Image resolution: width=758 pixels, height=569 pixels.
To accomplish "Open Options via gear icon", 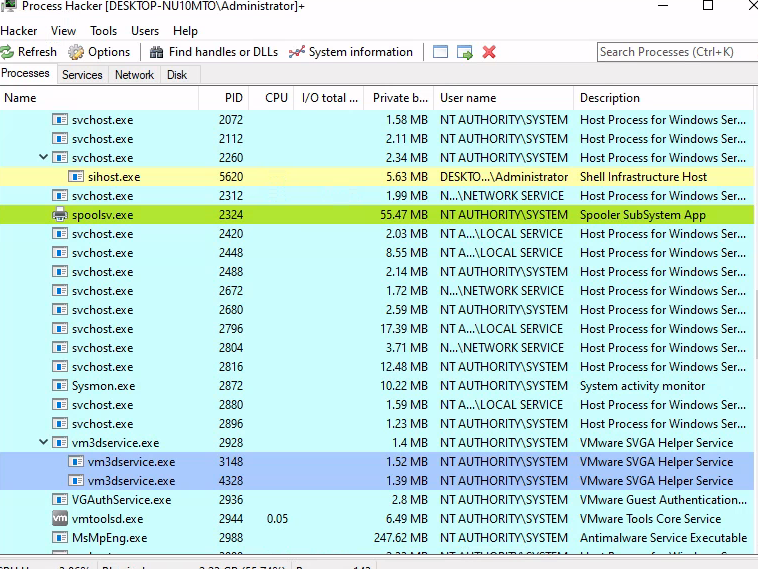I will coord(75,52).
